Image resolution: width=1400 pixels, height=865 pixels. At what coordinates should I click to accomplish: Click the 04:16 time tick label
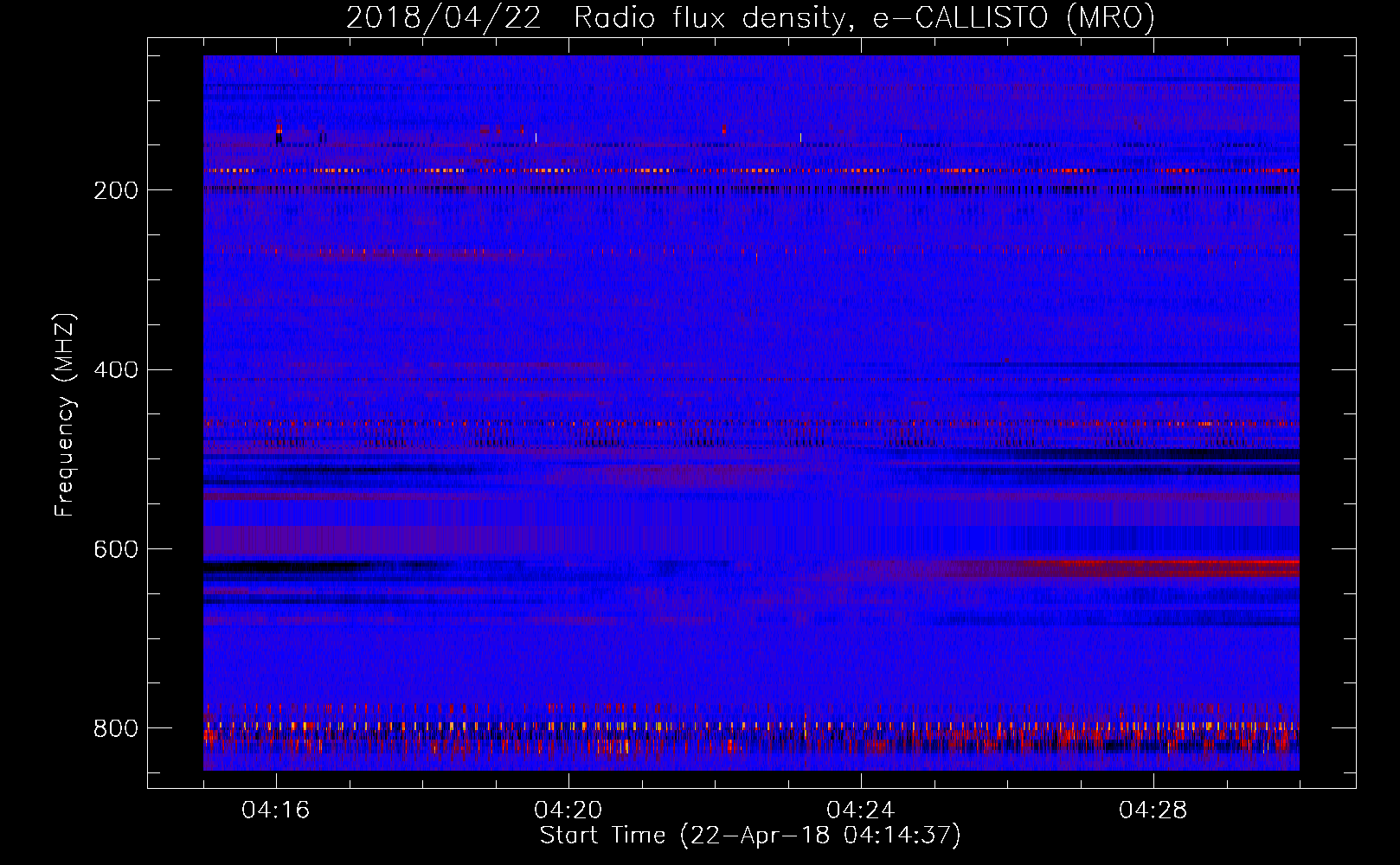click(276, 810)
